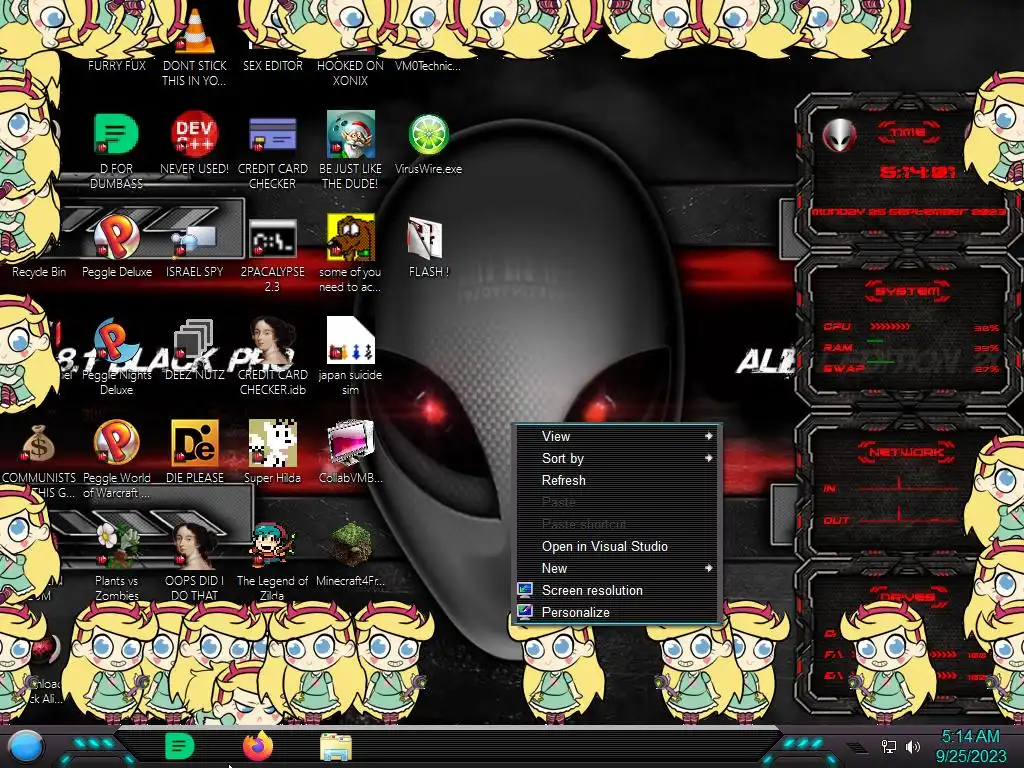Launch Peggle Deluxe from the desktop
Image resolution: width=1024 pixels, height=768 pixels.
[x=116, y=238]
